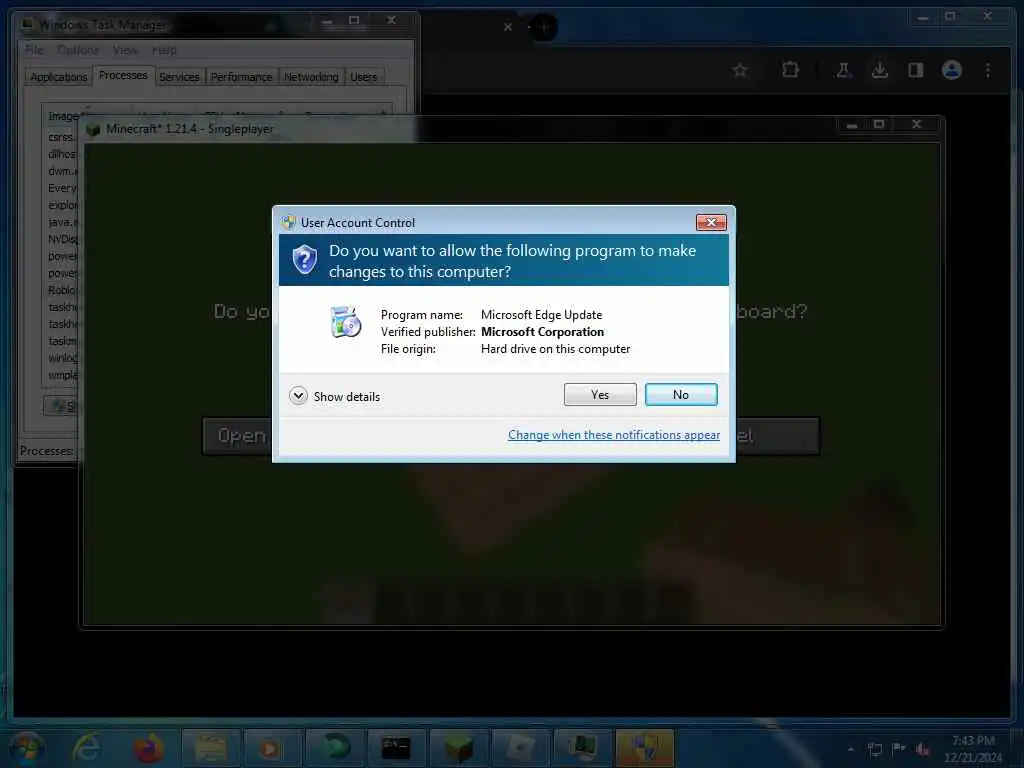
Task: Open the Performance tab in Task Manager
Action: coord(242,77)
